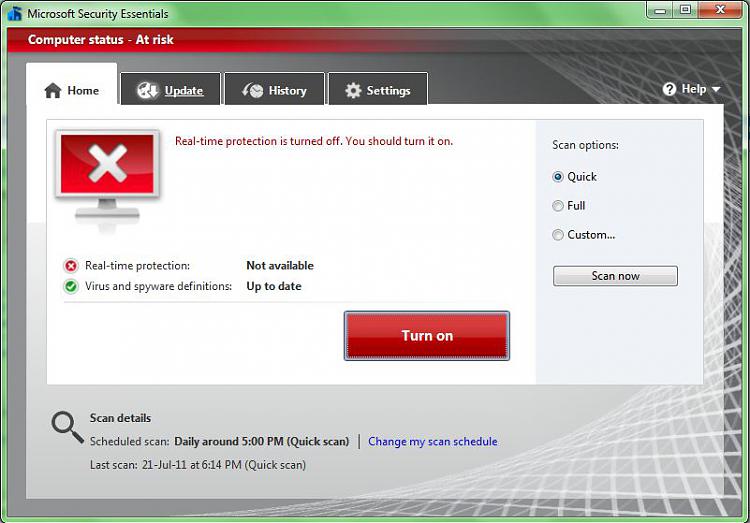Click the 'Scheduled scan:' label
The width and height of the screenshot is (750, 523).
130,441
